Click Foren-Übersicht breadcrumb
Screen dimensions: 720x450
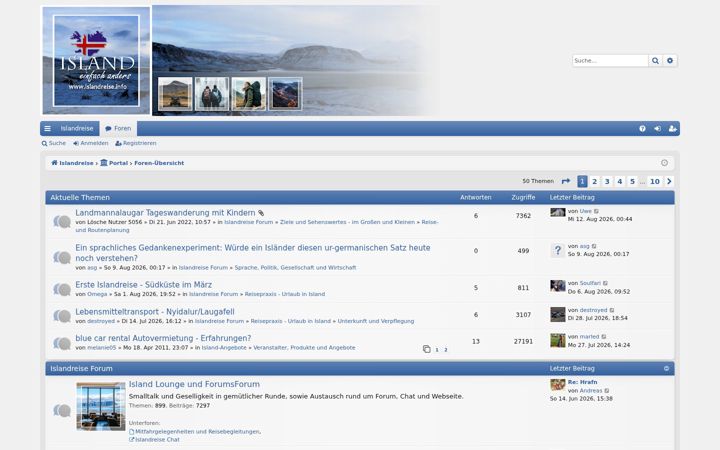point(159,163)
